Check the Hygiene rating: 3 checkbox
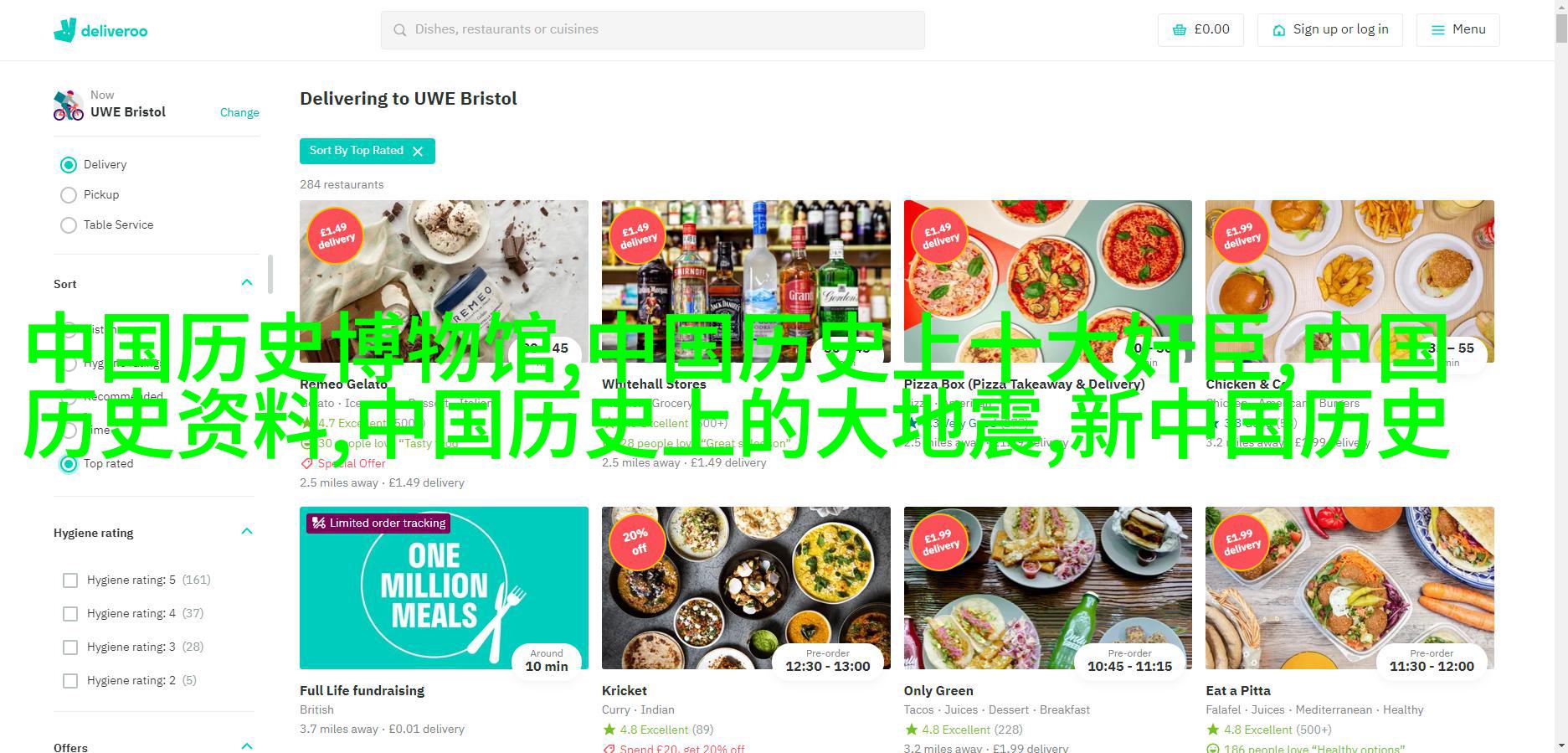1568x753 pixels. (x=70, y=647)
